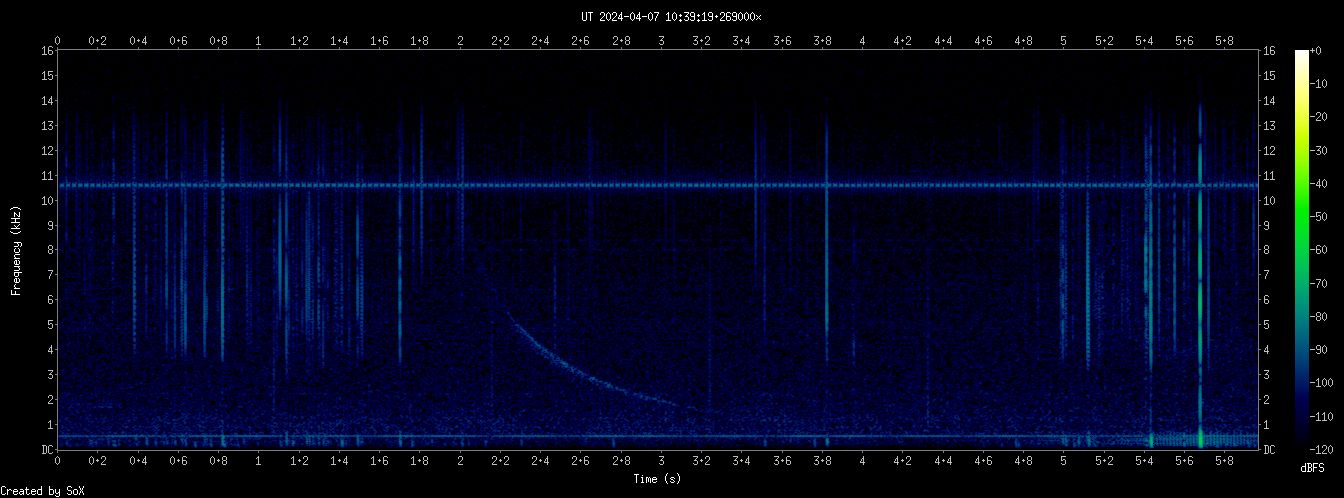Click the UT 2024-04-07 timestamp title
The height and width of the screenshot is (498, 1344).
coord(671,17)
